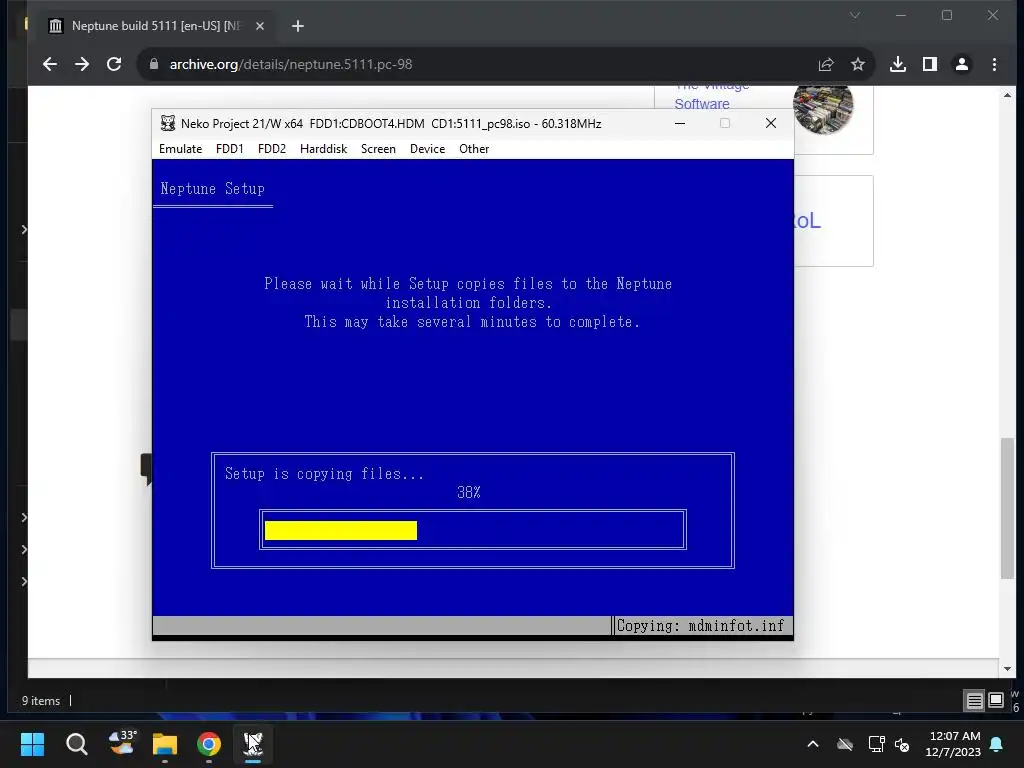Click the muted volume tray icon
This screenshot has height=768, width=1024.
902,744
